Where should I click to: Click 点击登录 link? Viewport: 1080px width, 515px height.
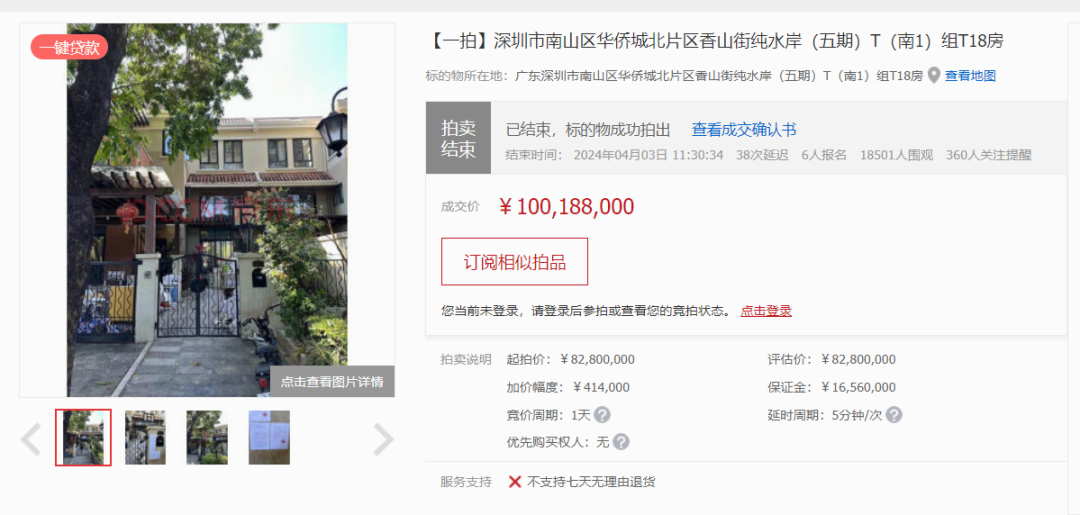tap(766, 311)
